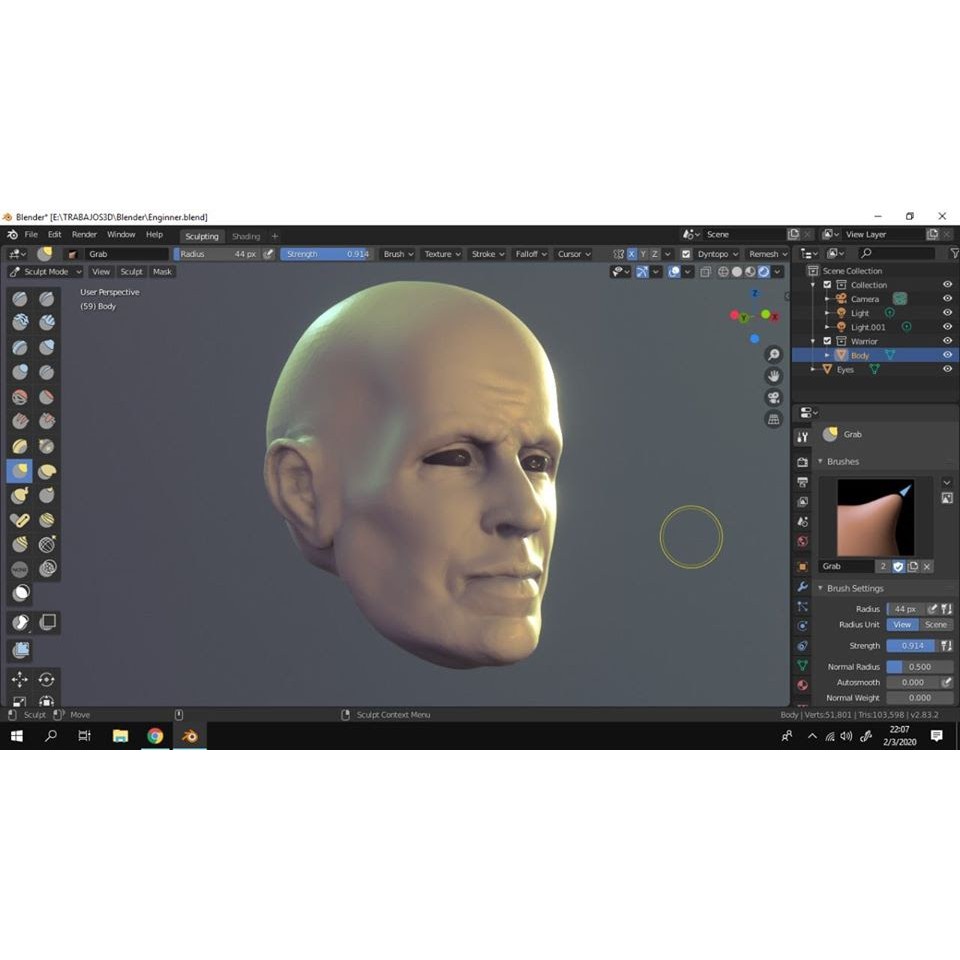Screen dimensions: 960x960
Task: Hide the Eyes object in the Outliner
Action: (x=946, y=369)
